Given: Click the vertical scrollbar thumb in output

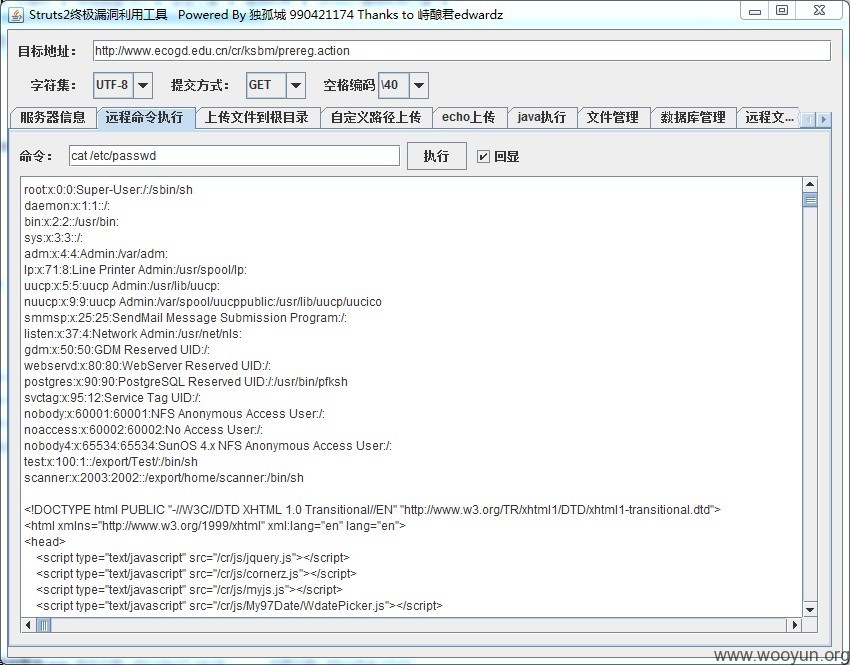Looking at the screenshot, I should 810,201.
